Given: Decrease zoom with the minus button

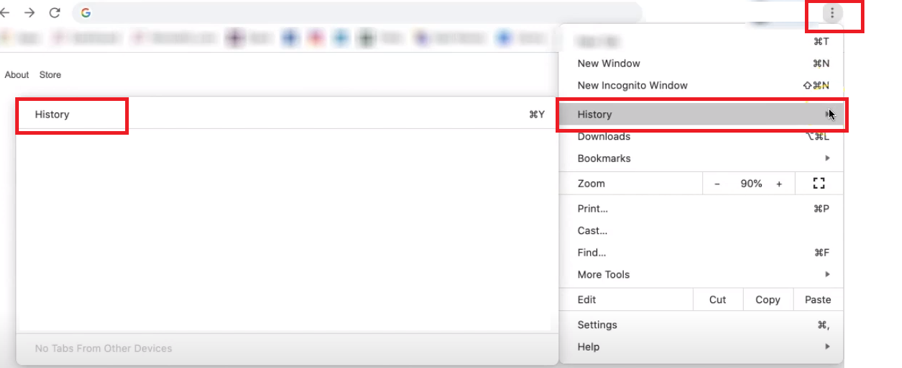Looking at the screenshot, I should tap(717, 184).
